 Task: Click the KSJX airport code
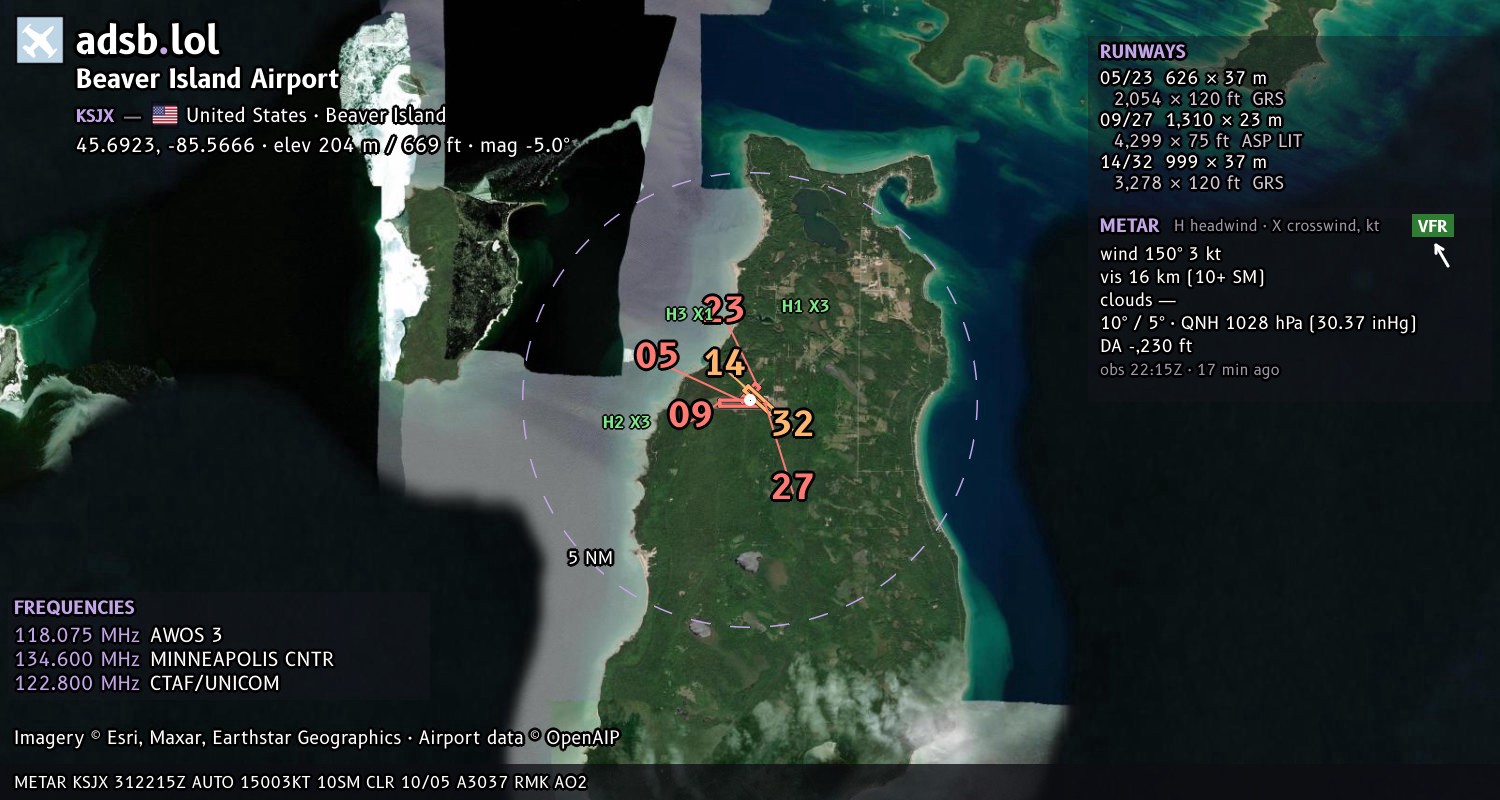95,115
